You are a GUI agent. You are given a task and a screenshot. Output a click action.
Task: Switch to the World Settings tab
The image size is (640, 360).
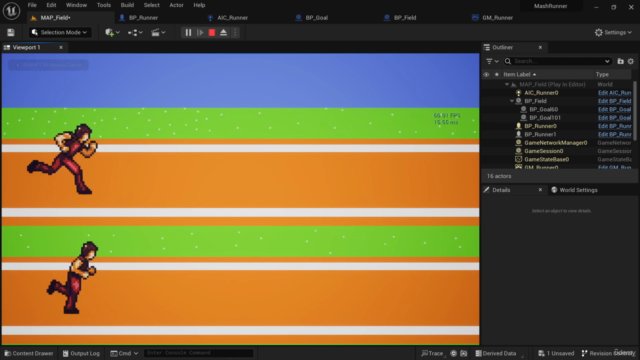574,190
